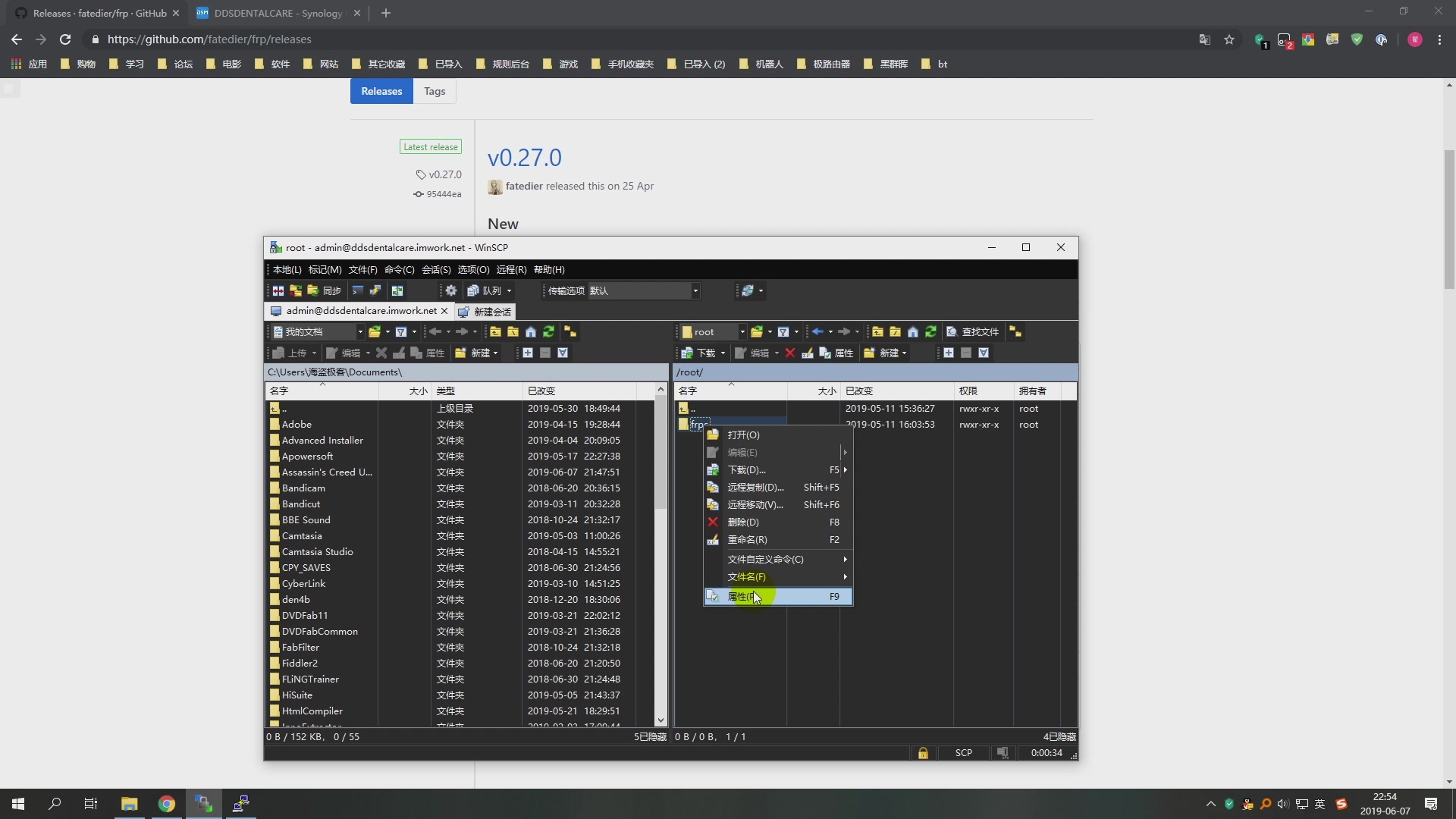Choose 远程复制(D)... in the context menu
Image resolution: width=1456 pixels, height=819 pixels.
click(778, 487)
